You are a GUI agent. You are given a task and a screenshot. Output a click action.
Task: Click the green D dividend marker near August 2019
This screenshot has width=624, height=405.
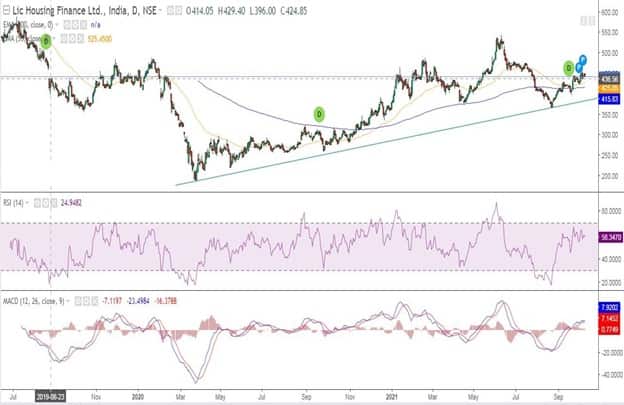(x=46, y=41)
